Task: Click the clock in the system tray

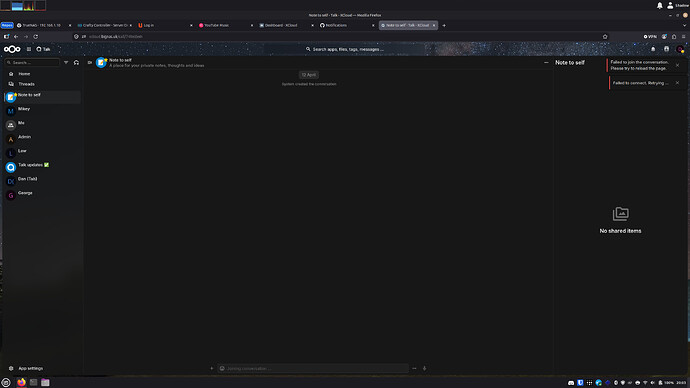Action: pyautogui.click(x=682, y=383)
